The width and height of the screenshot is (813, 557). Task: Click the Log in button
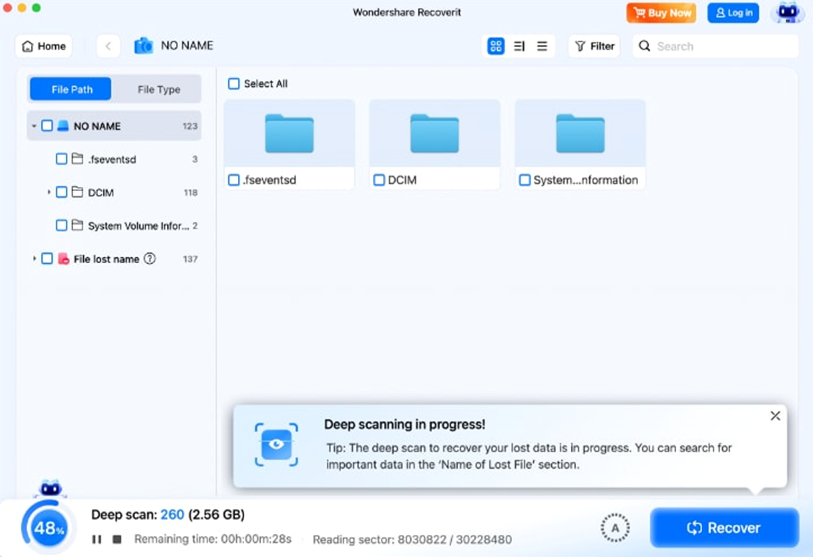tap(733, 13)
